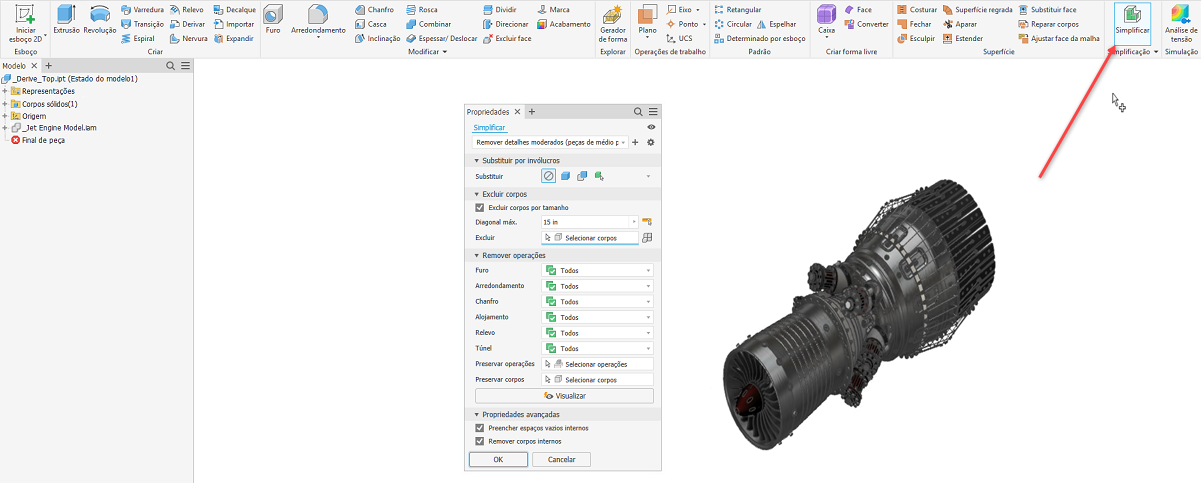
Task: Open the Gerador de forma tool
Action: point(613,23)
